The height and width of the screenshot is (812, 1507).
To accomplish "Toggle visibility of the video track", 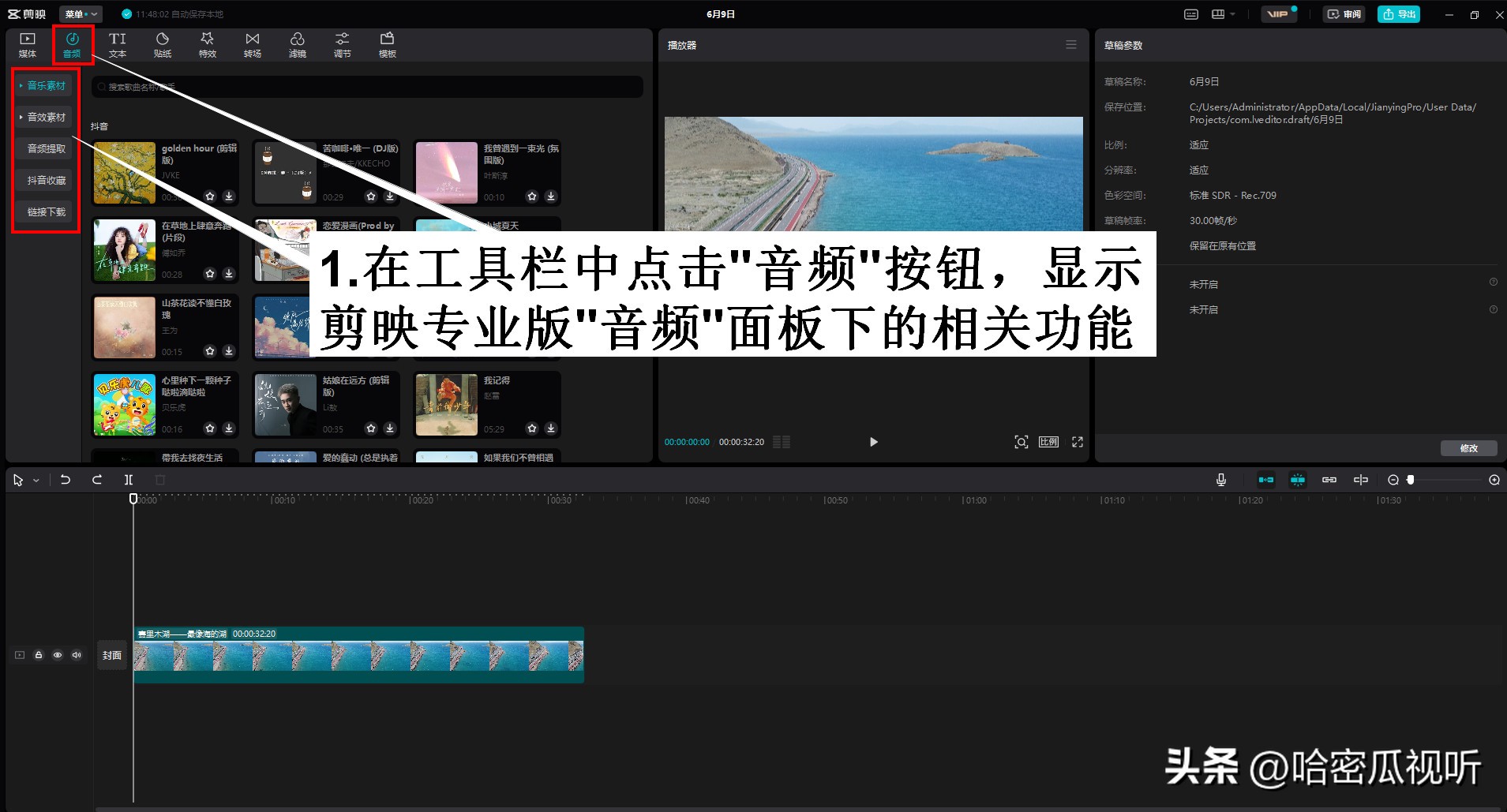I will 58,655.
